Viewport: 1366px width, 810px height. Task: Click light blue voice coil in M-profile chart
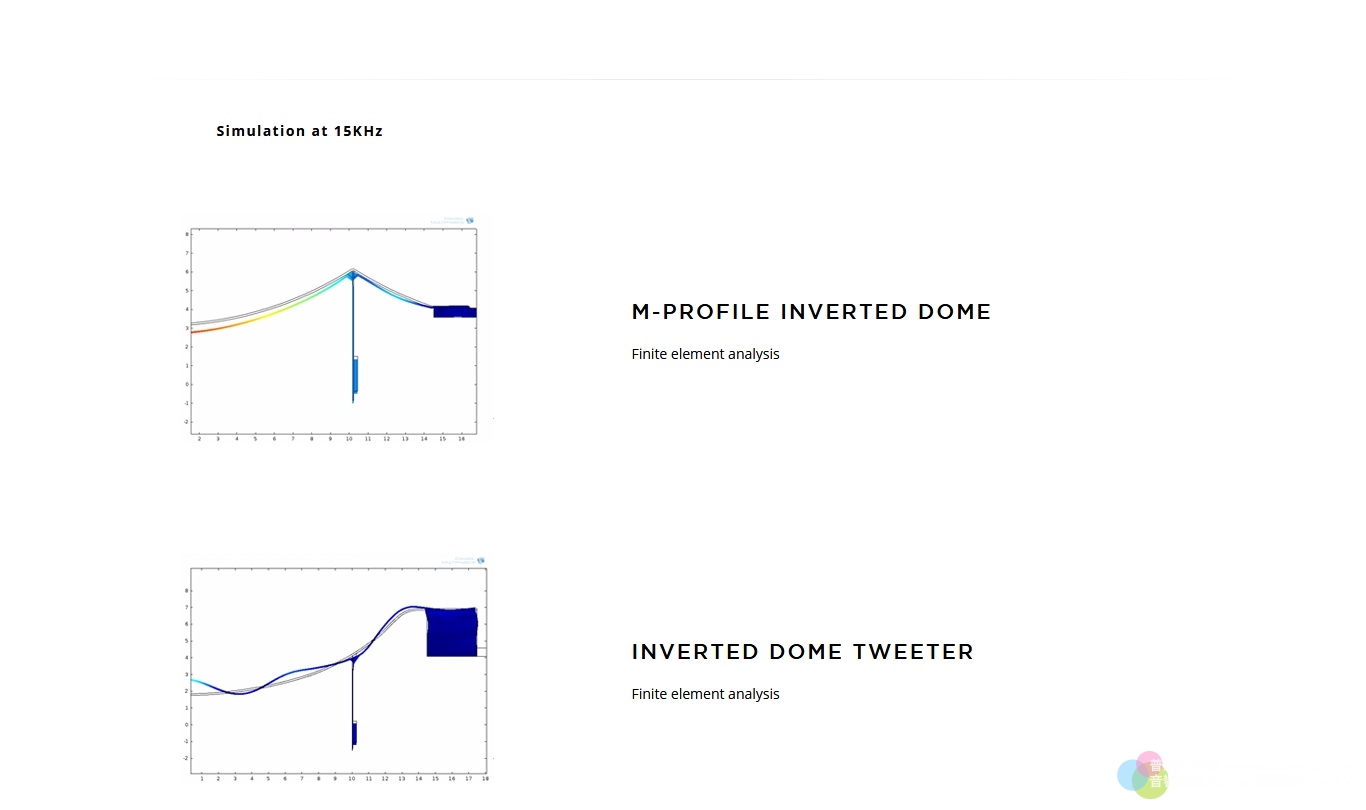[355, 374]
